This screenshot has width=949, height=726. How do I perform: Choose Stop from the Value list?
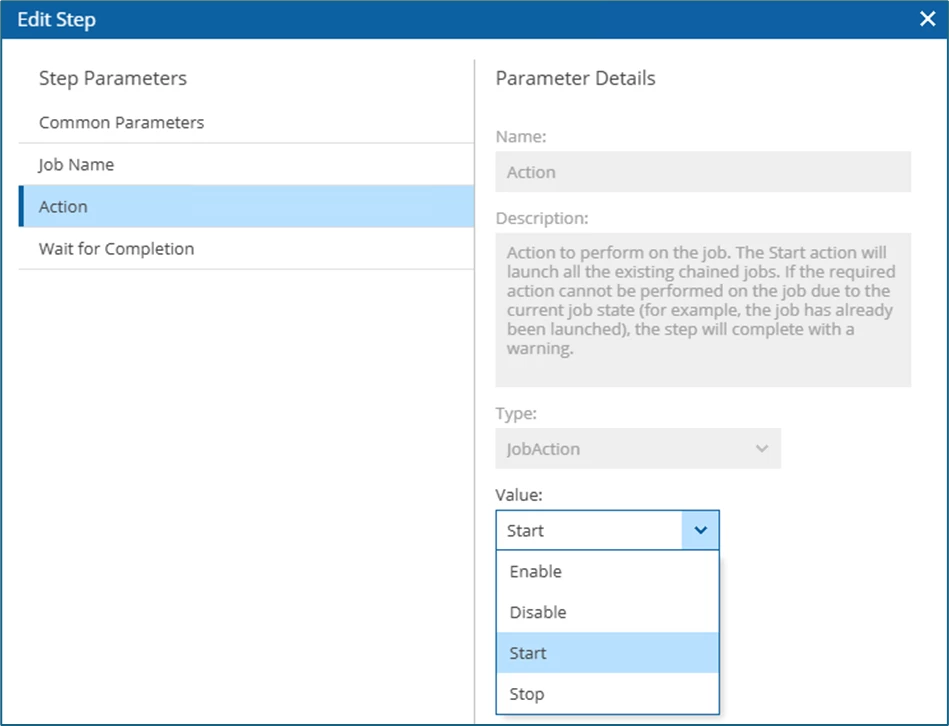[527, 694]
